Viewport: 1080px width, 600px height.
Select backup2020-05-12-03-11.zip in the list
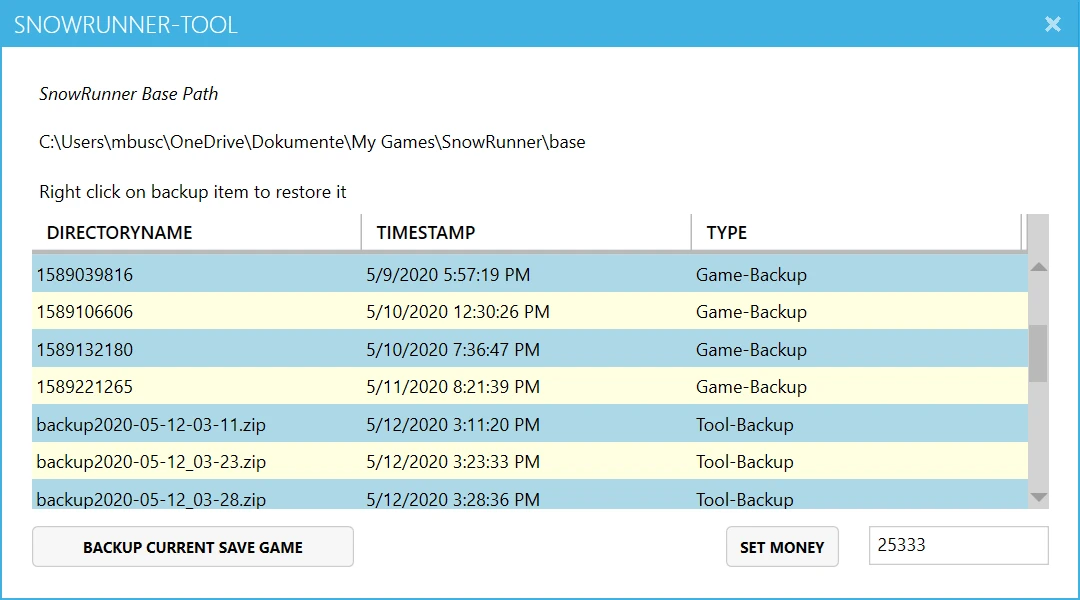pyautogui.click(x=300, y=424)
